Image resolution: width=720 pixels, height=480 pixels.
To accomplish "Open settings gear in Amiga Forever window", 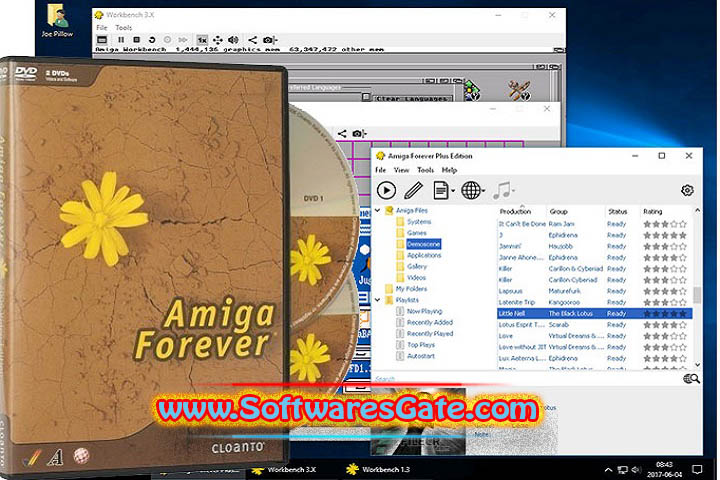I will pyautogui.click(x=687, y=190).
